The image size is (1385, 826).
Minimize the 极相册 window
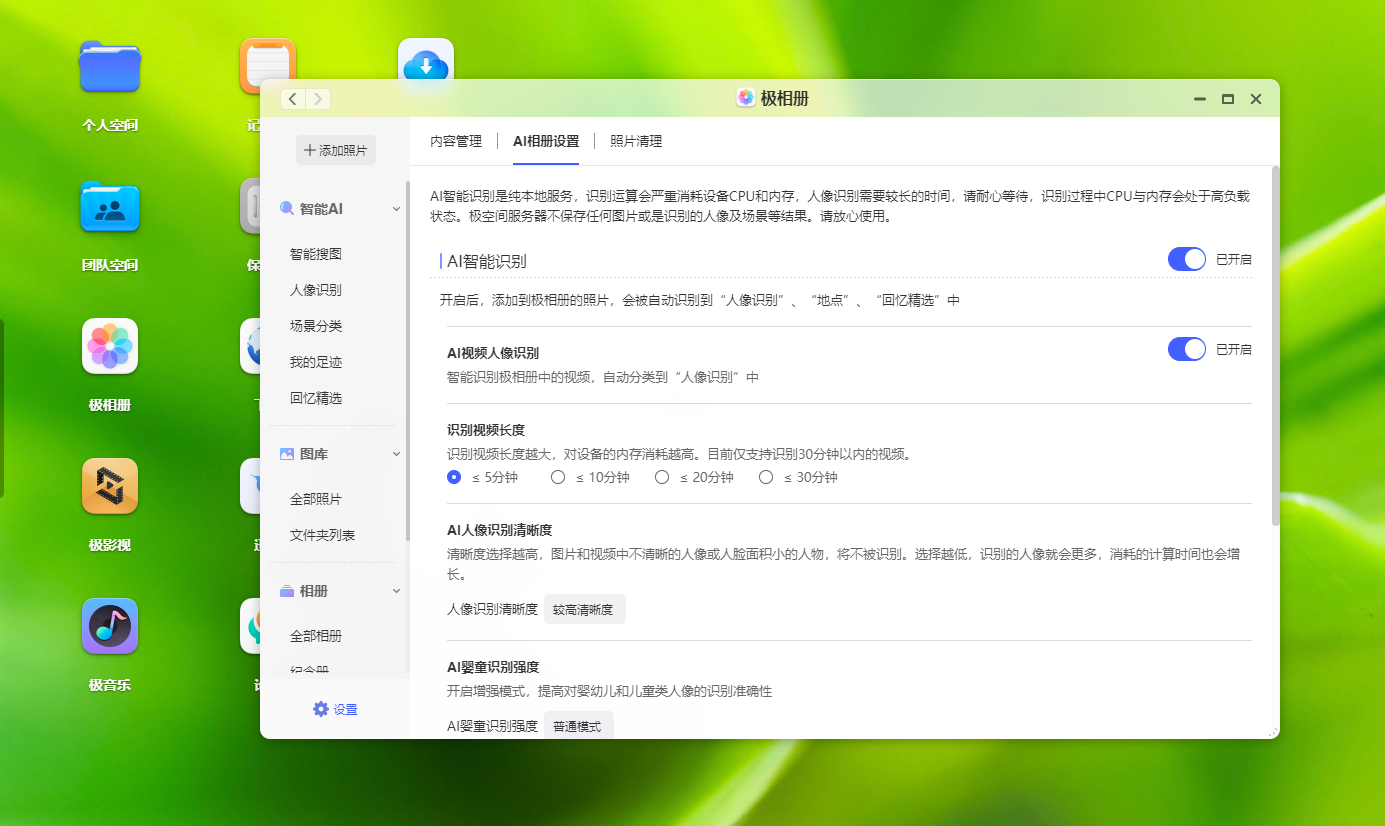1200,99
